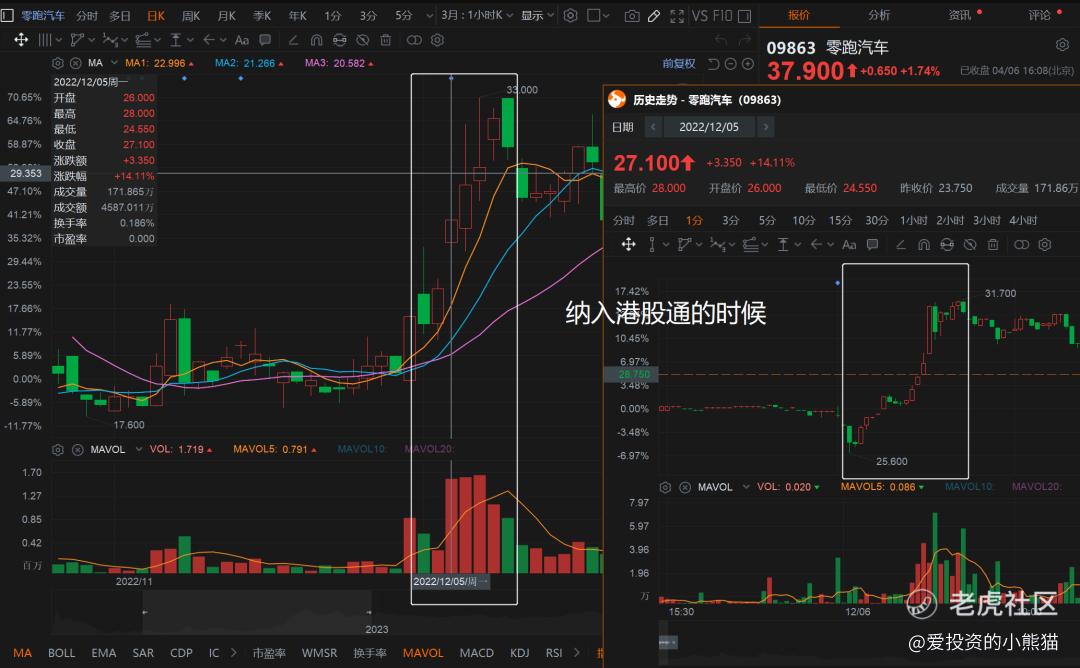This screenshot has height=668, width=1080.
Task: Add a comment bubble note in main toolbar
Action: (265, 40)
